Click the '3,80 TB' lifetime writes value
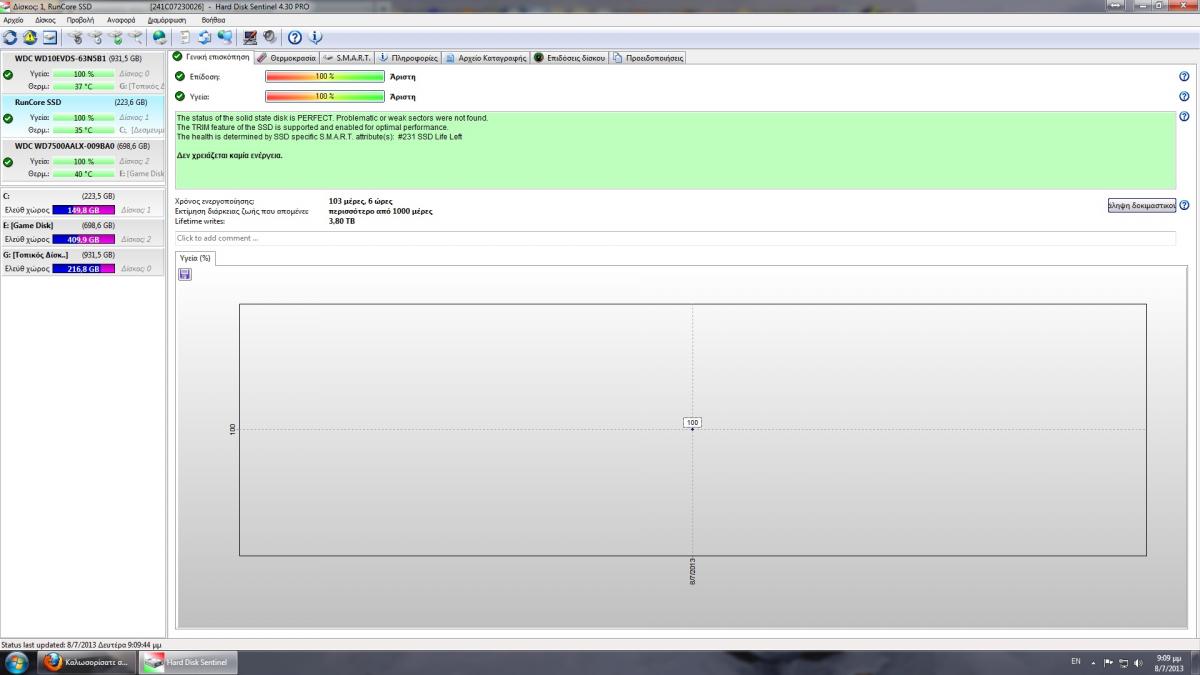Viewport: 1200px width, 675px height. (341, 221)
